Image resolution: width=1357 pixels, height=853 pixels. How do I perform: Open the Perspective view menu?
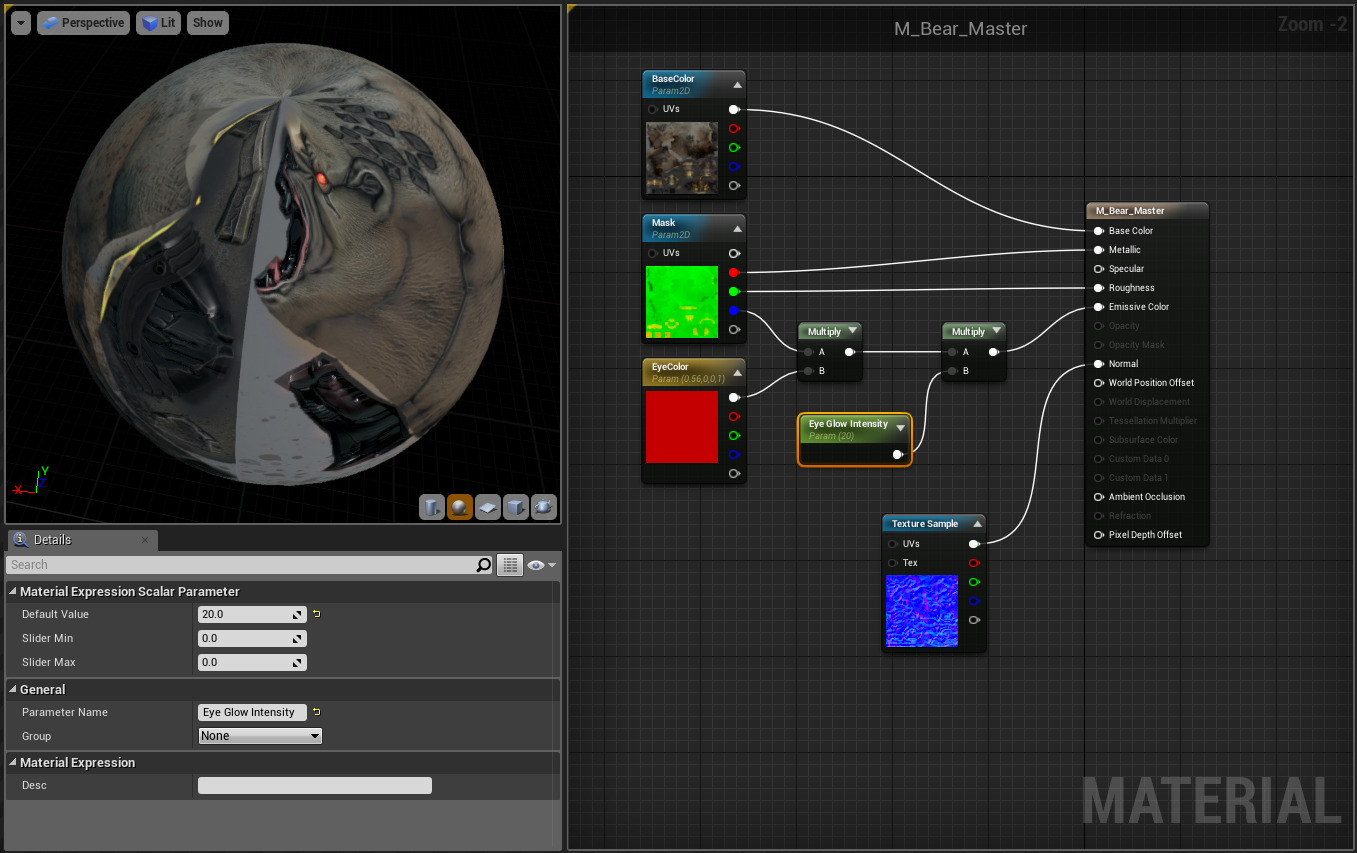(x=84, y=23)
